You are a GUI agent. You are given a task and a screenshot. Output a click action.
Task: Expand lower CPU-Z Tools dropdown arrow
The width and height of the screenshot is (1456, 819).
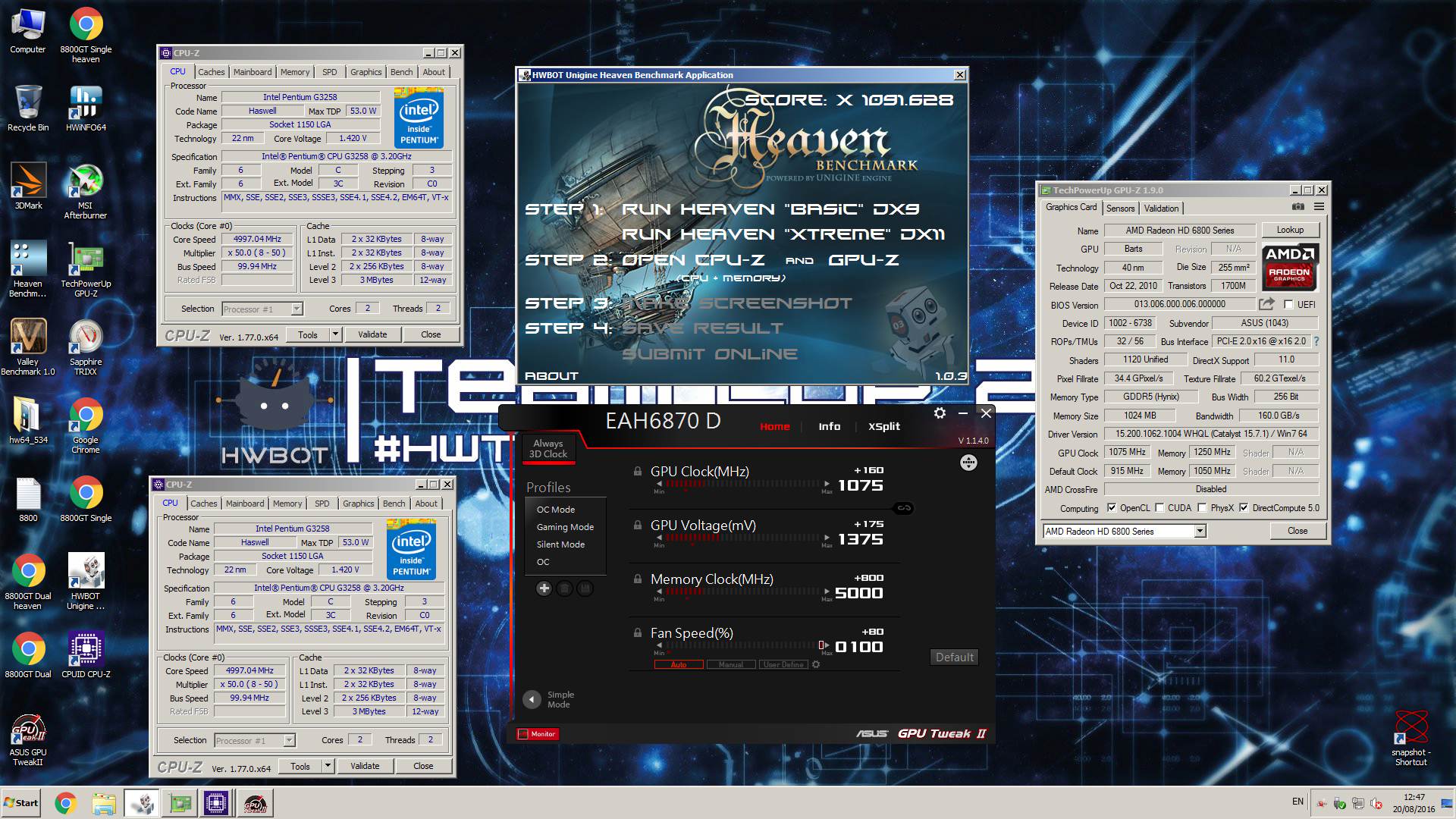click(x=327, y=766)
